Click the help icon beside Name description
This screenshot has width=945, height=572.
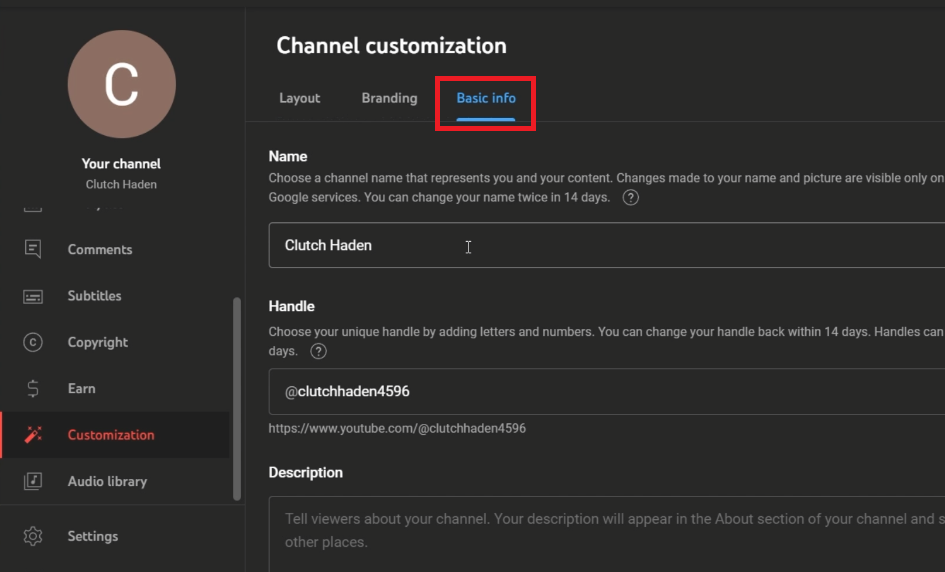[630, 198]
